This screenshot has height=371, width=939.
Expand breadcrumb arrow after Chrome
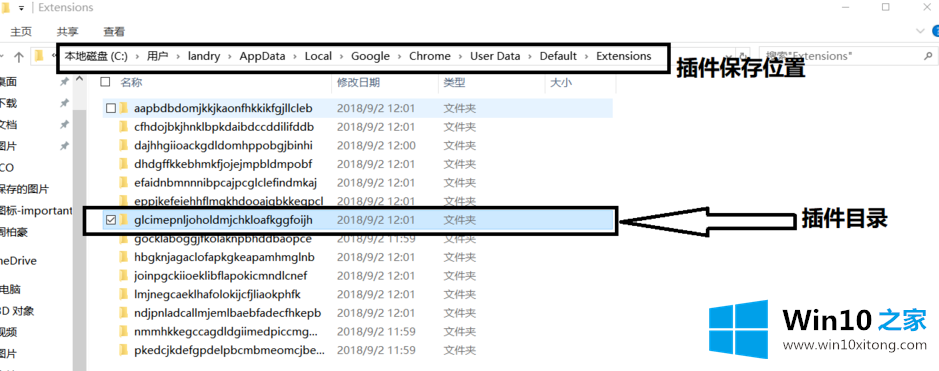click(461, 56)
